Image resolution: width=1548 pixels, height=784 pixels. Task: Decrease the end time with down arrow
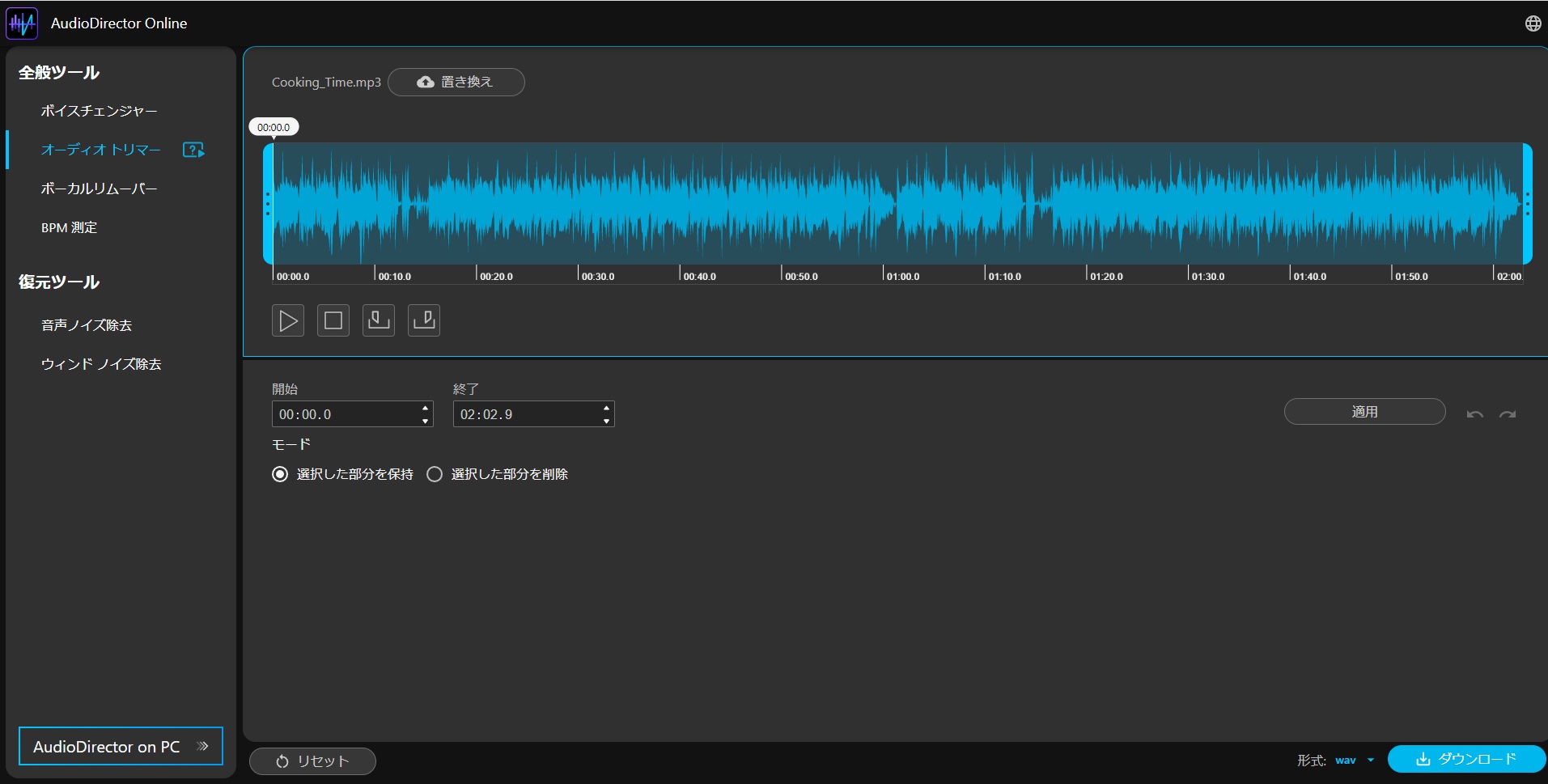click(607, 421)
